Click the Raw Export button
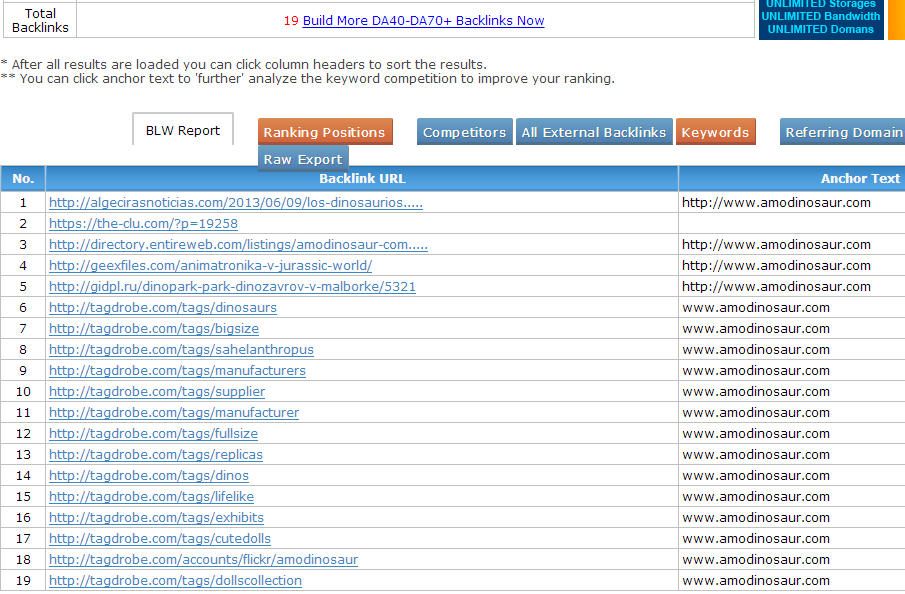 (303, 159)
